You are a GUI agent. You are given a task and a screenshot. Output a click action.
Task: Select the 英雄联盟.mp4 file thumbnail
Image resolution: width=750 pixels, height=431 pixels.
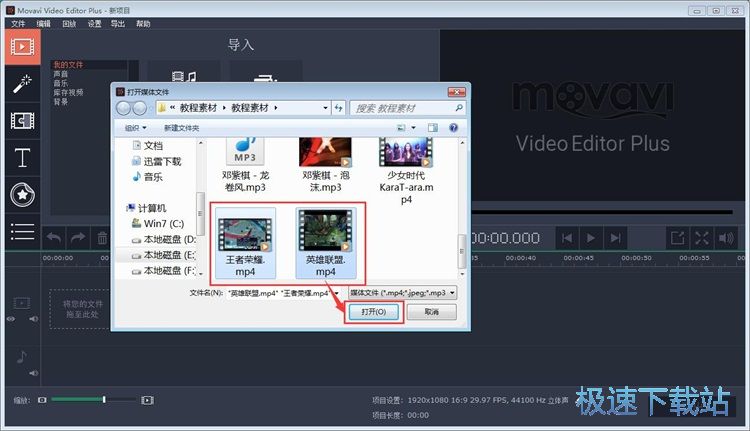point(326,243)
